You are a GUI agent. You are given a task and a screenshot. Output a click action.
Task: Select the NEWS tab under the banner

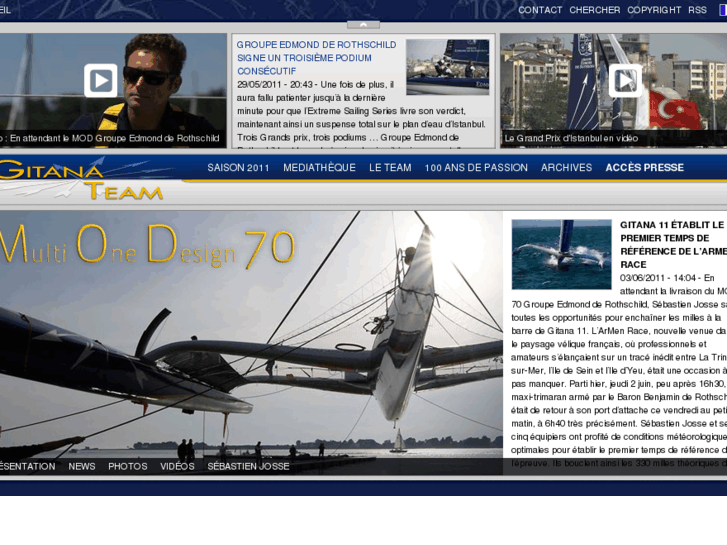point(82,466)
